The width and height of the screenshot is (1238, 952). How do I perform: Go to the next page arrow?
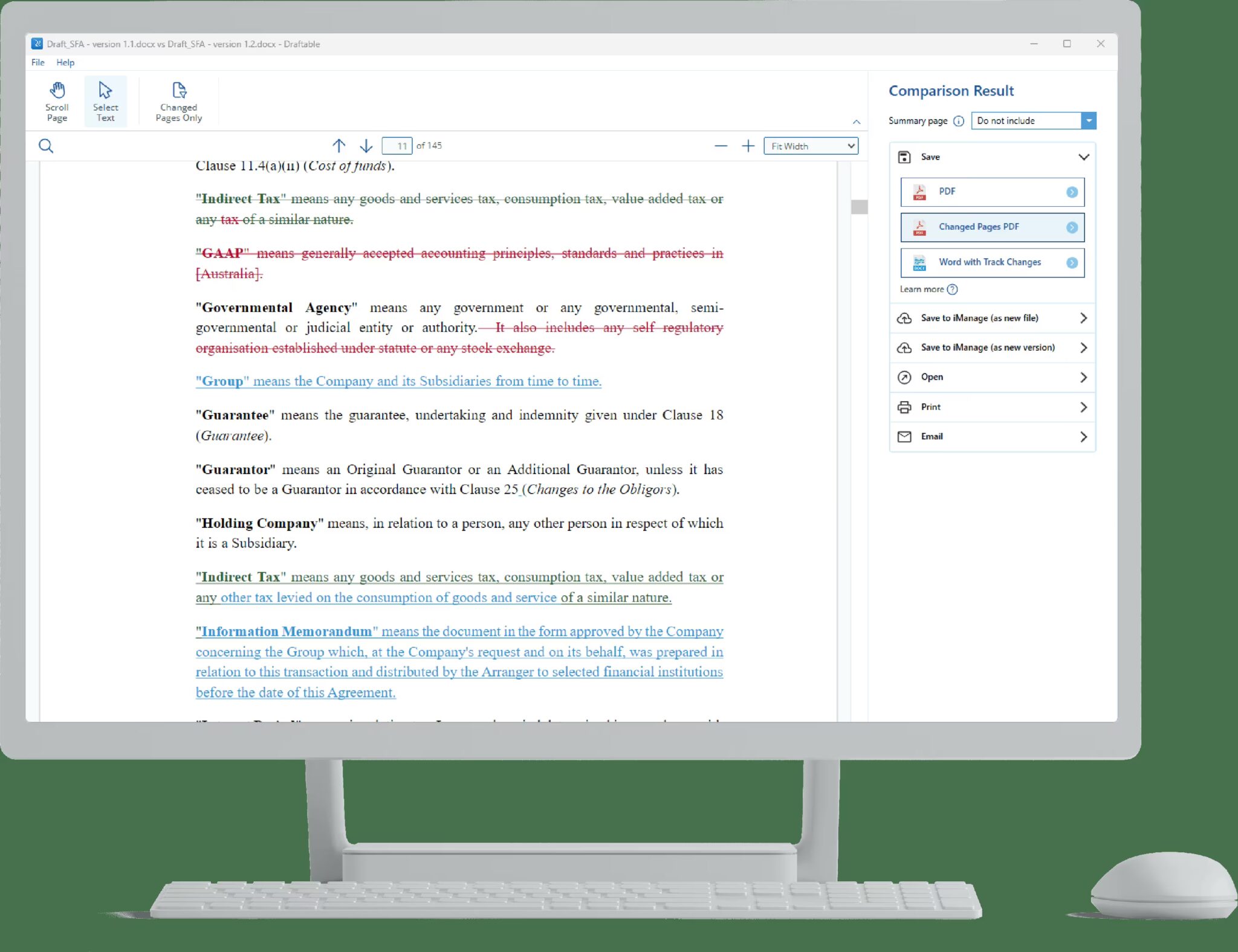click(365, 146)
